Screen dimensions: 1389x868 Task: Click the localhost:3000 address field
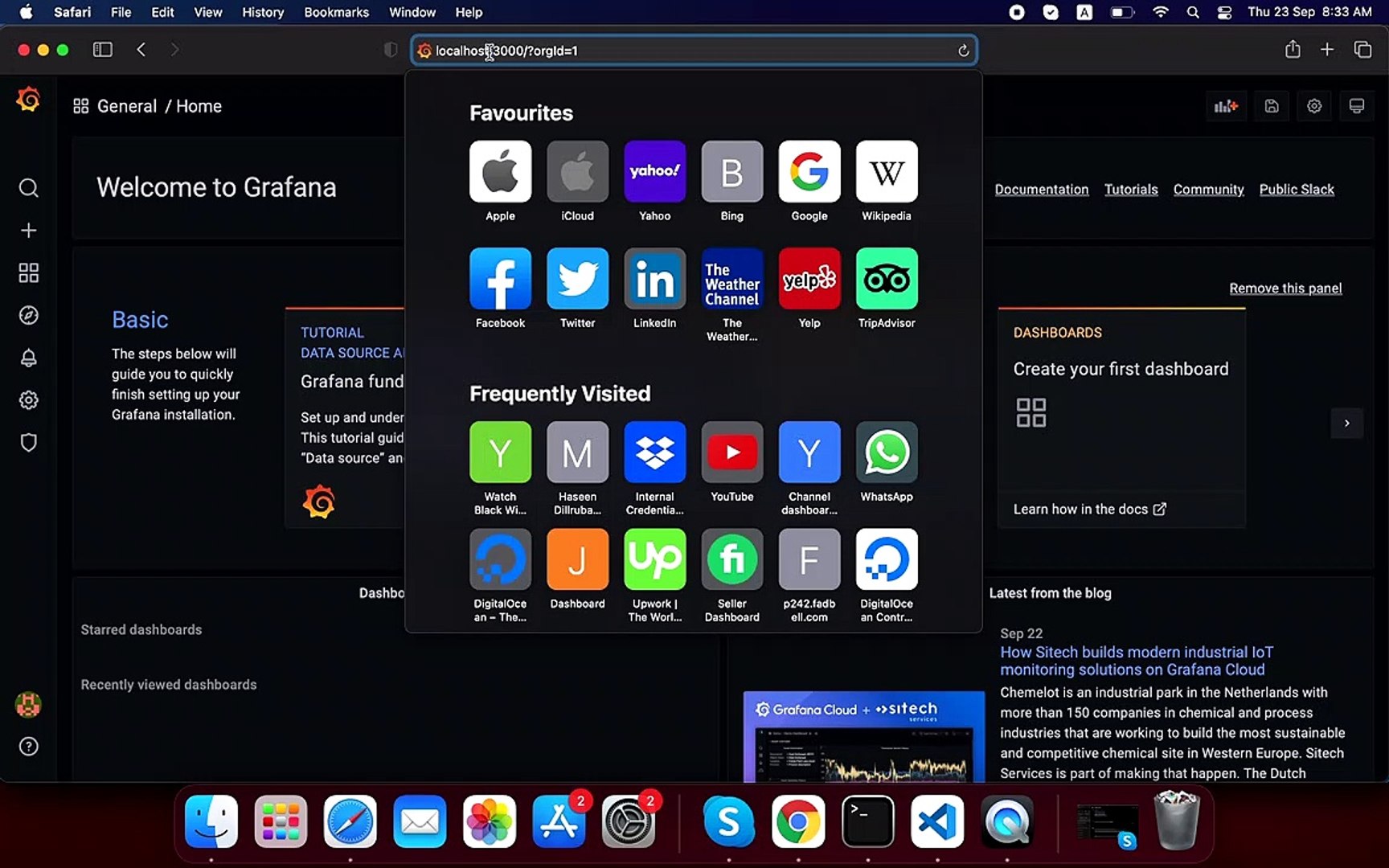tap(694, 51)
